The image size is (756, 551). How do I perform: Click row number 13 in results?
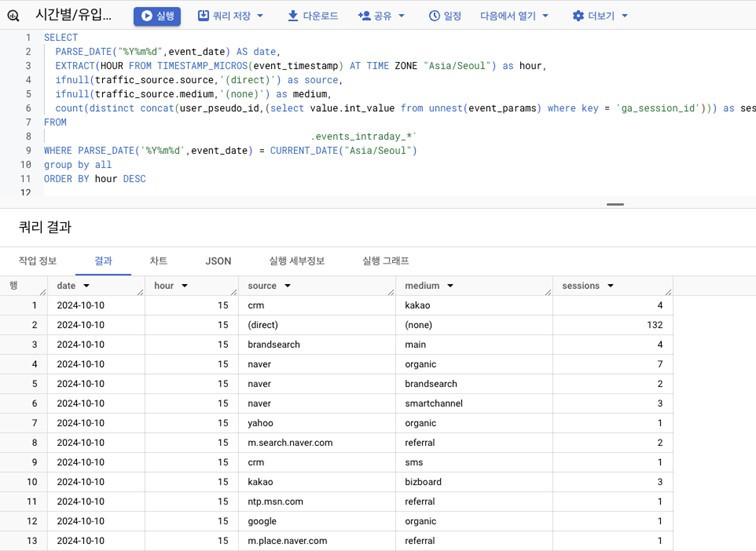tap(32, 541)
